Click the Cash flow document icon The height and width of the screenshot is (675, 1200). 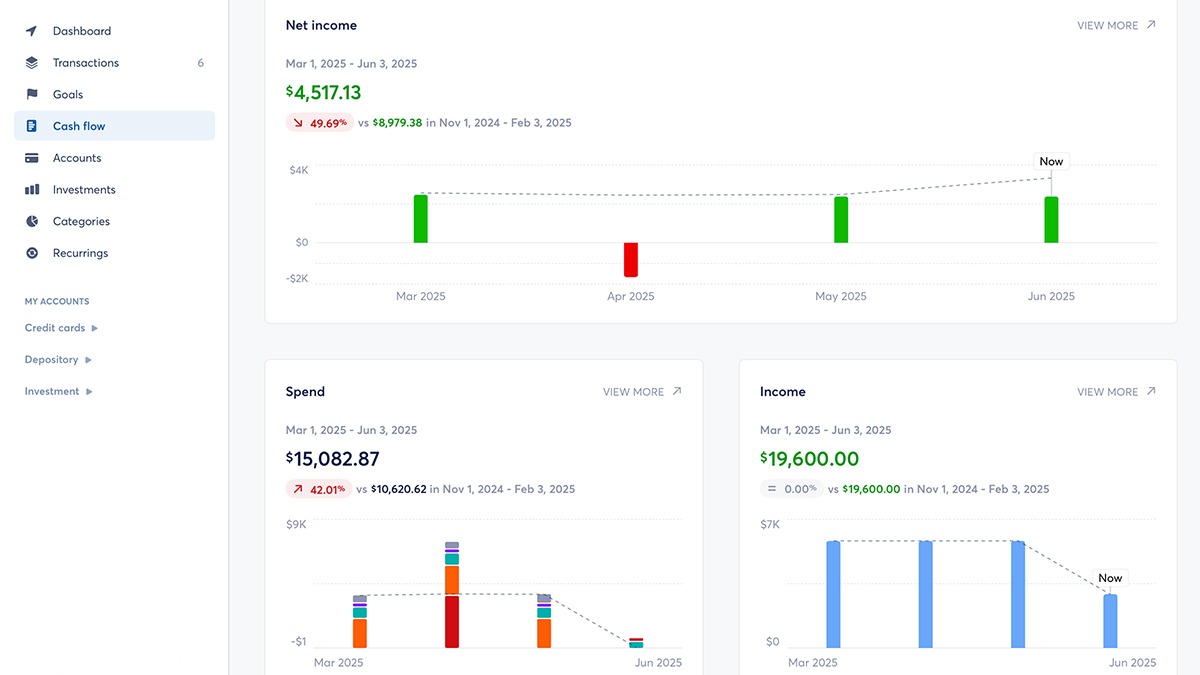click(x=32, y=126)
